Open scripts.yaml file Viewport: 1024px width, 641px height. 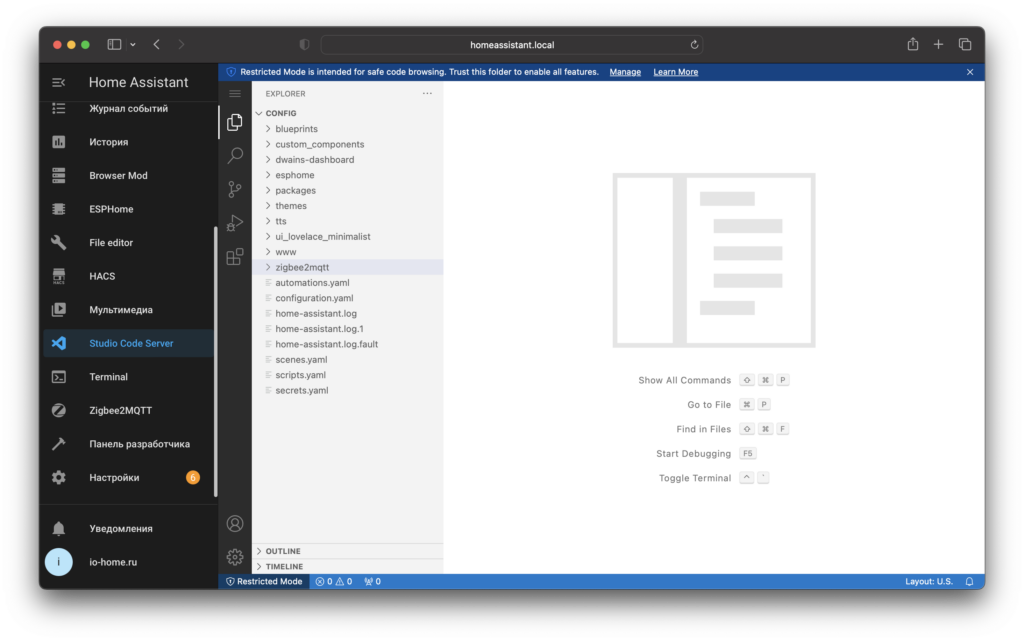(x=347, y=375)
